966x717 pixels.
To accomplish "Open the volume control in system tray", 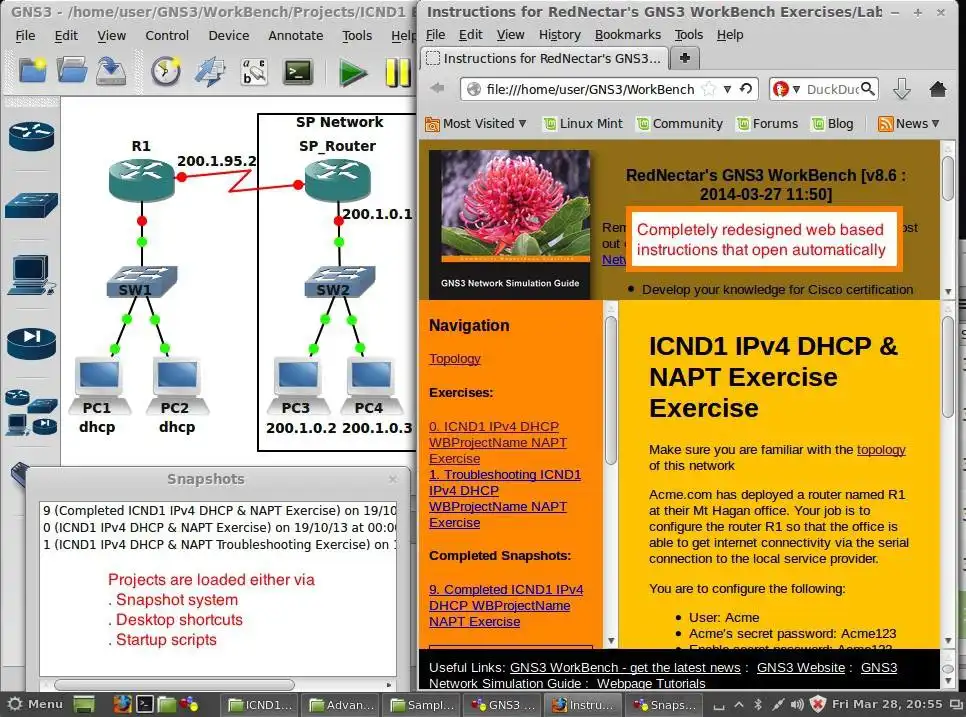I will point(797,704).
